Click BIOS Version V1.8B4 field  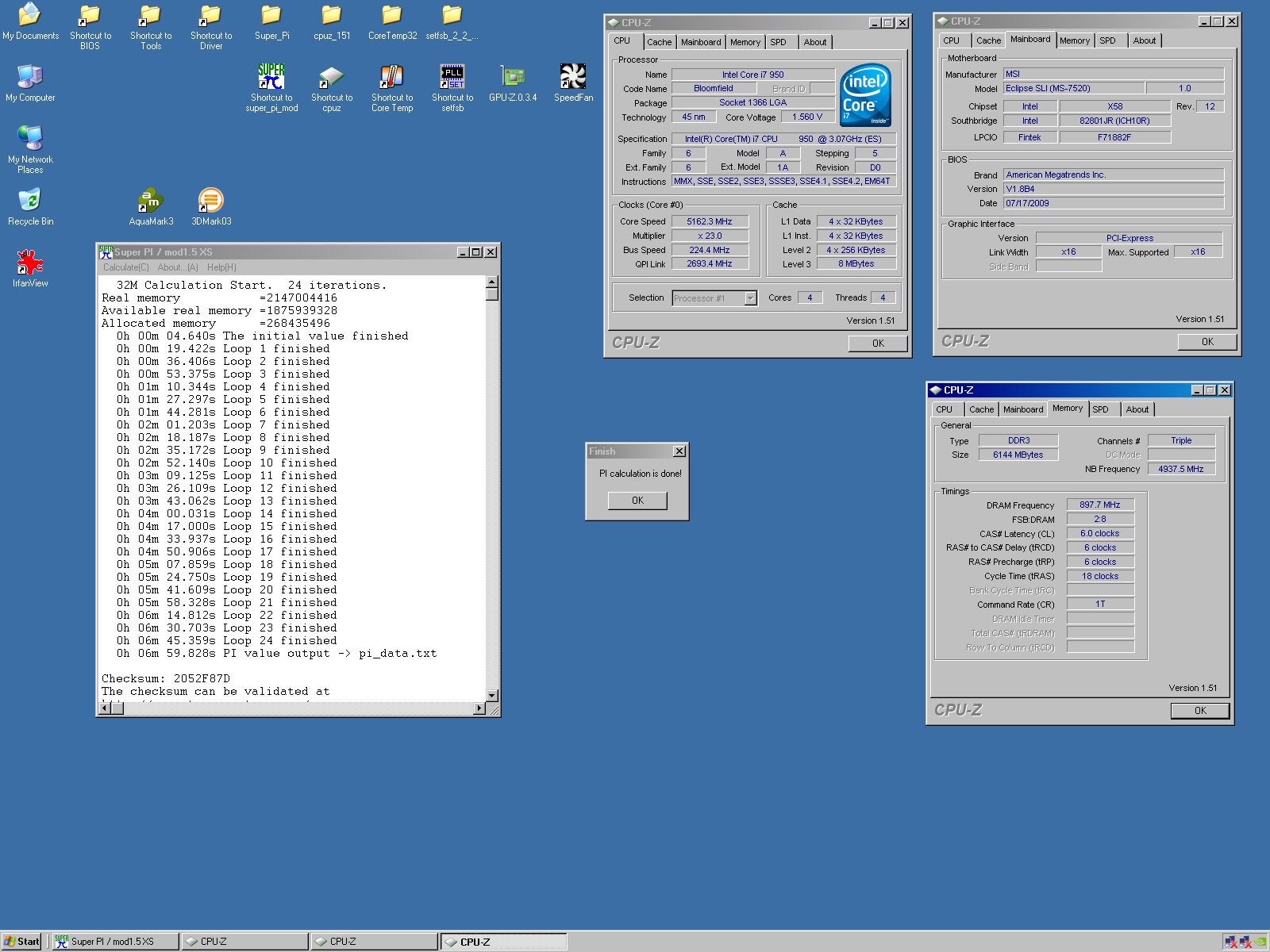[1114, 189]
